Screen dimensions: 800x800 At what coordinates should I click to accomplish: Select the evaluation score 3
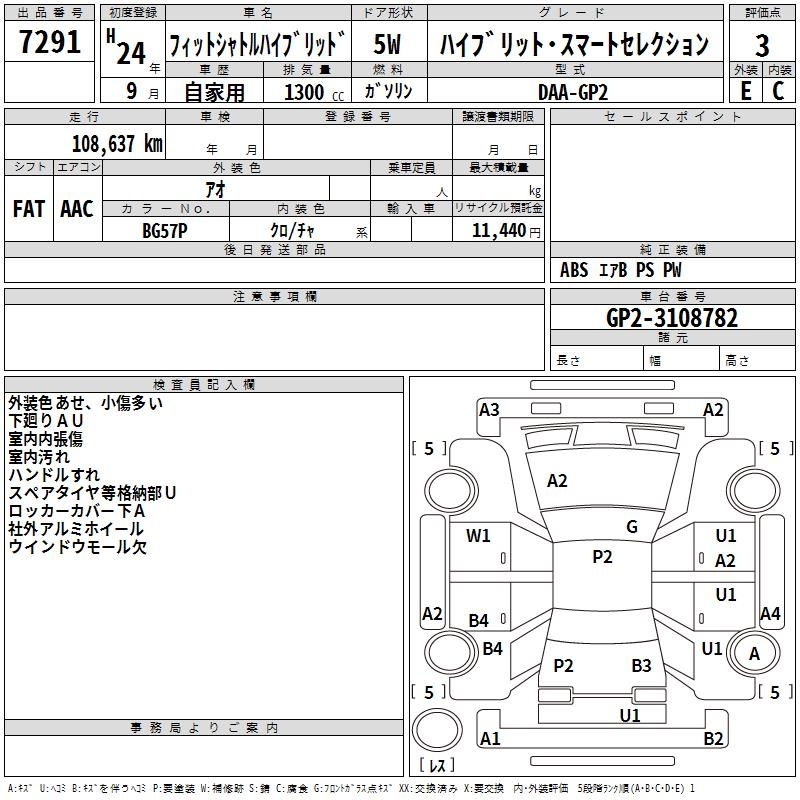[762, 45]
